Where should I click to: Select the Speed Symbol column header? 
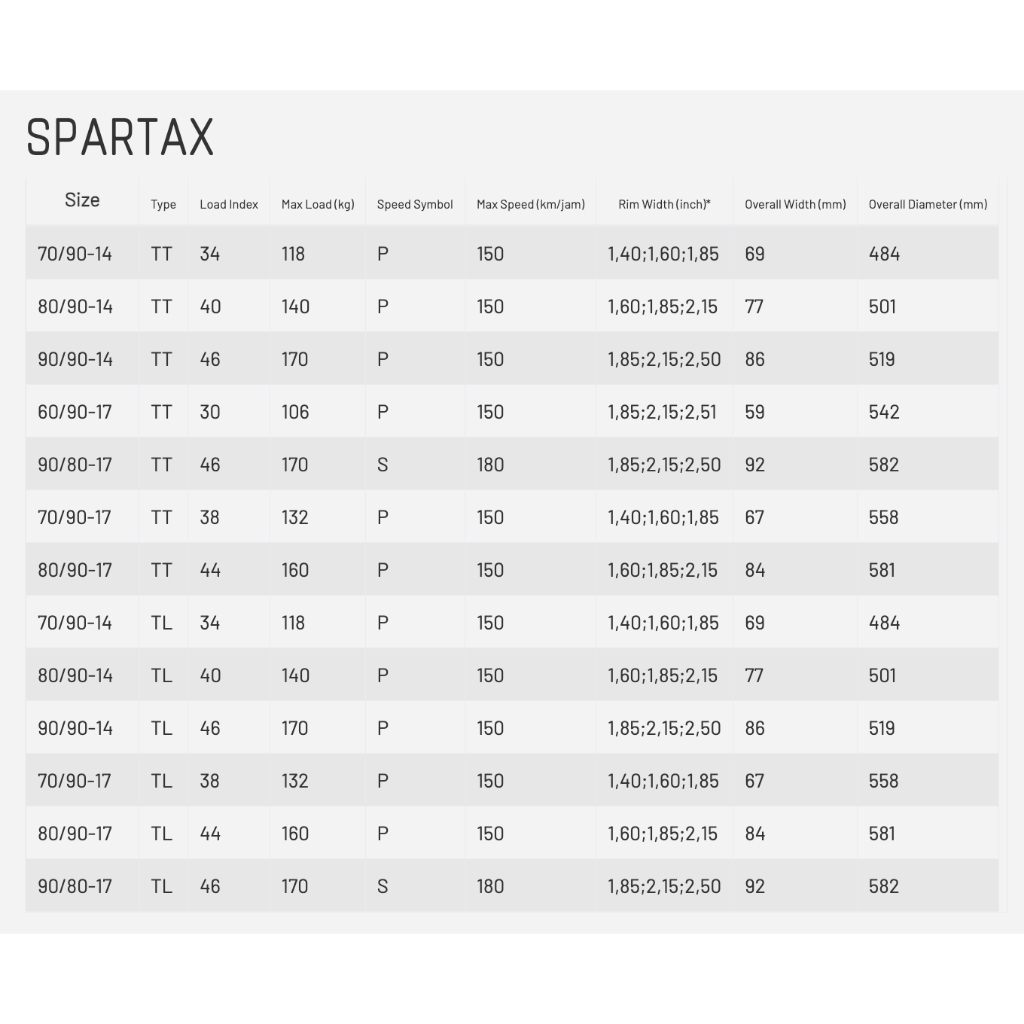click(x=415, y=205)
